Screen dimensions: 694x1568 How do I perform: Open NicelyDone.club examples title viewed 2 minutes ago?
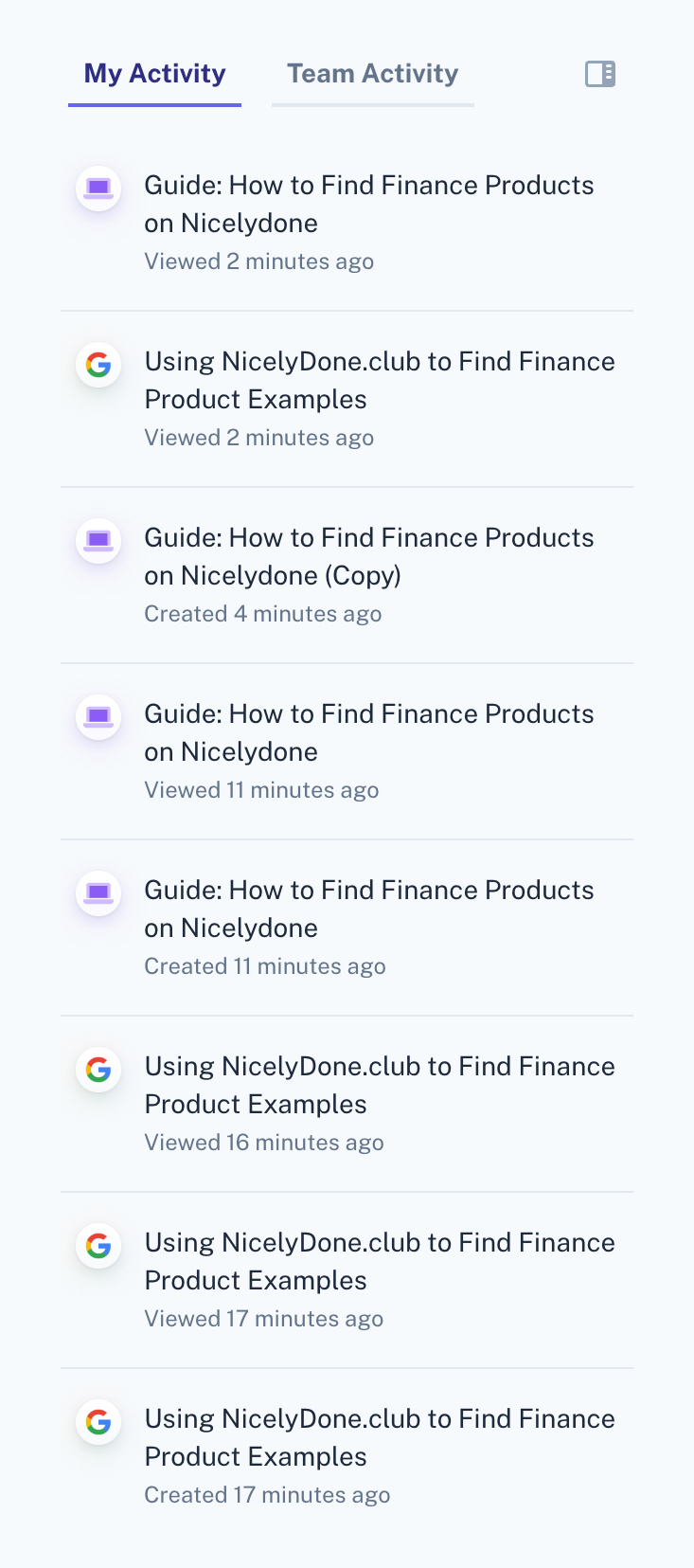click(x=379, y=380)
